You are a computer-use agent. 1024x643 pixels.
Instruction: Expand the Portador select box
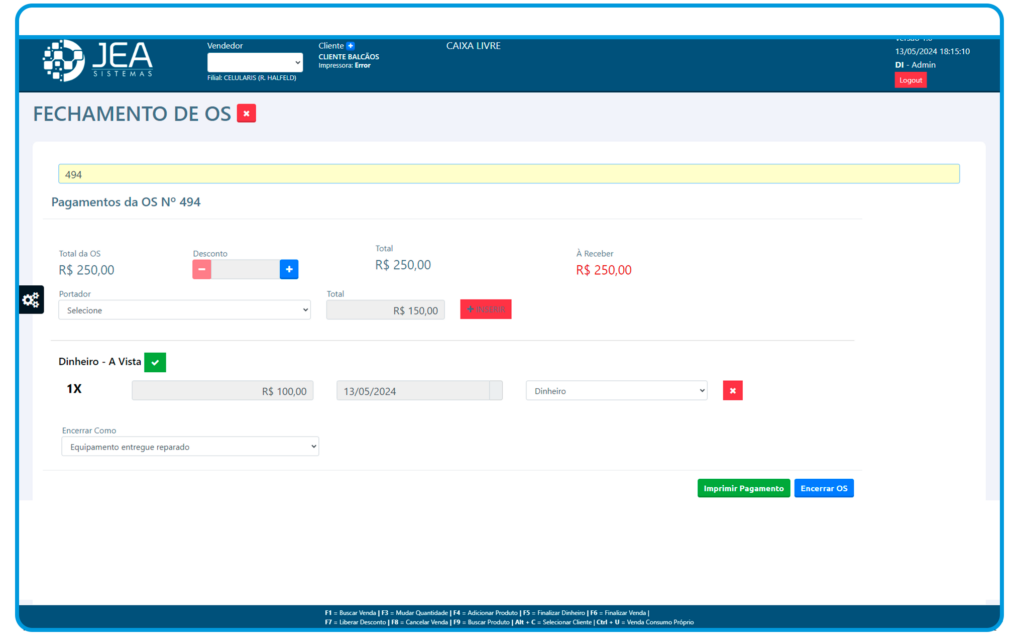pos(184,310)
